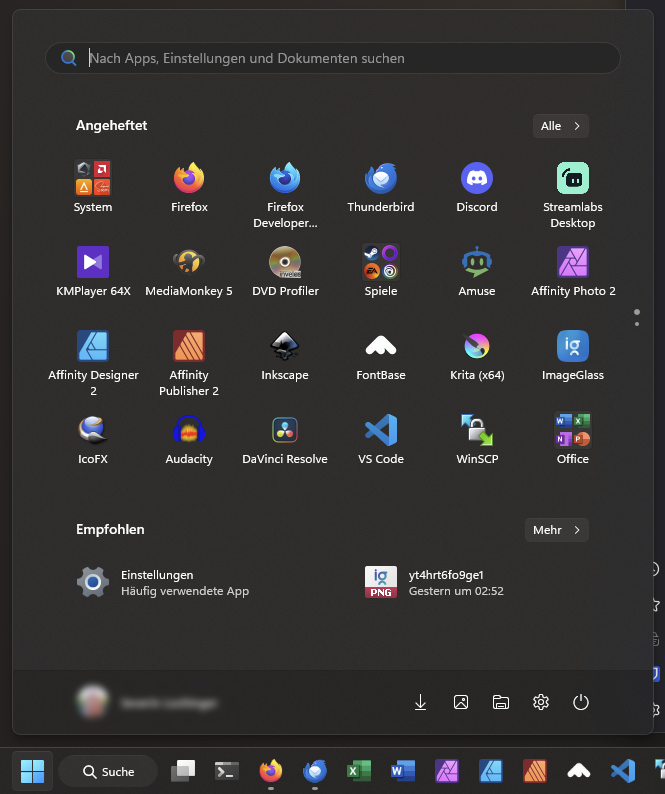Launch MediaMonkey 5
This screenshot has height=794, width=665.
tap(189, 270)
